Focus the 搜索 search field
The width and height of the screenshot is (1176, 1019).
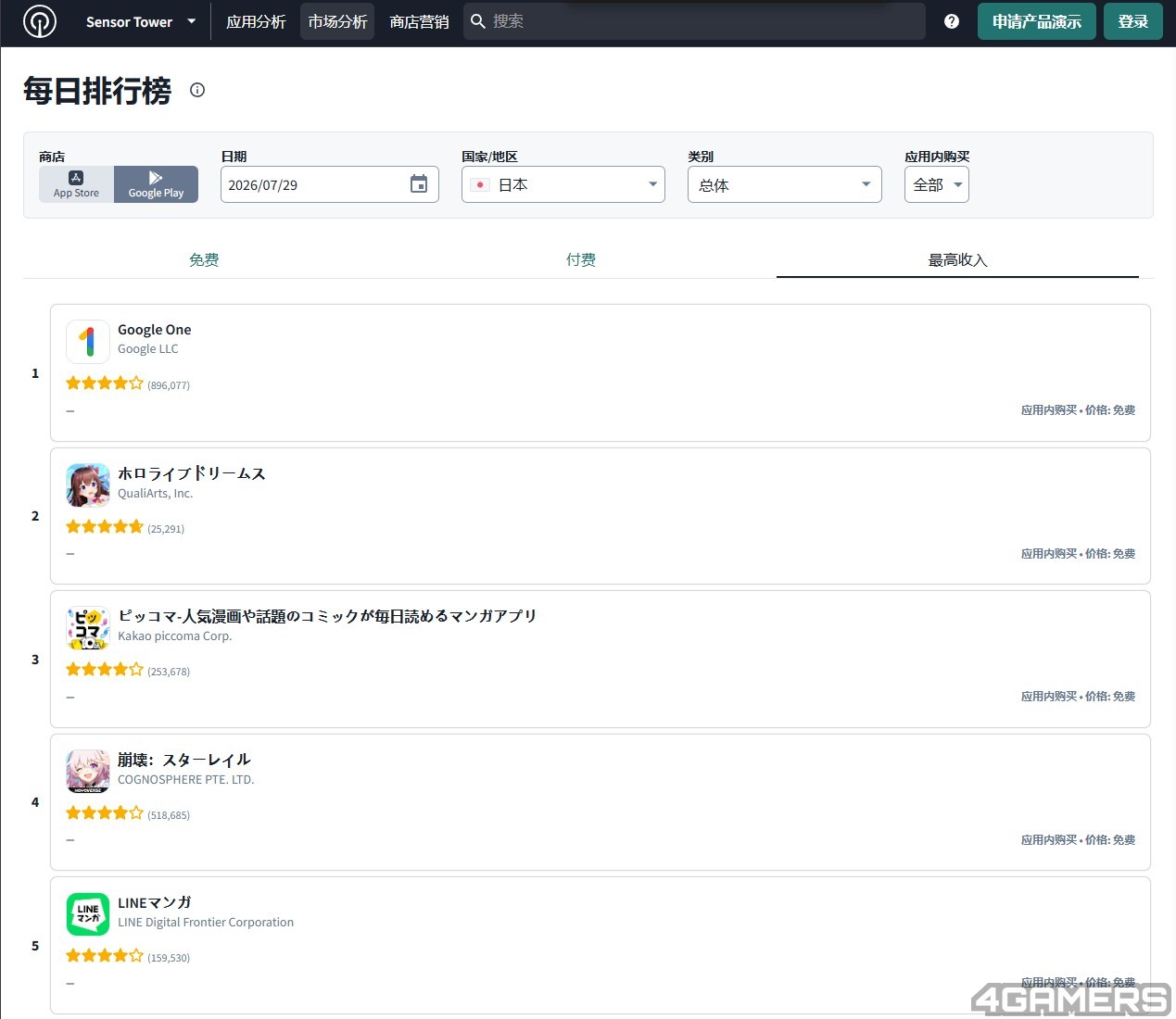coord(694,21)
